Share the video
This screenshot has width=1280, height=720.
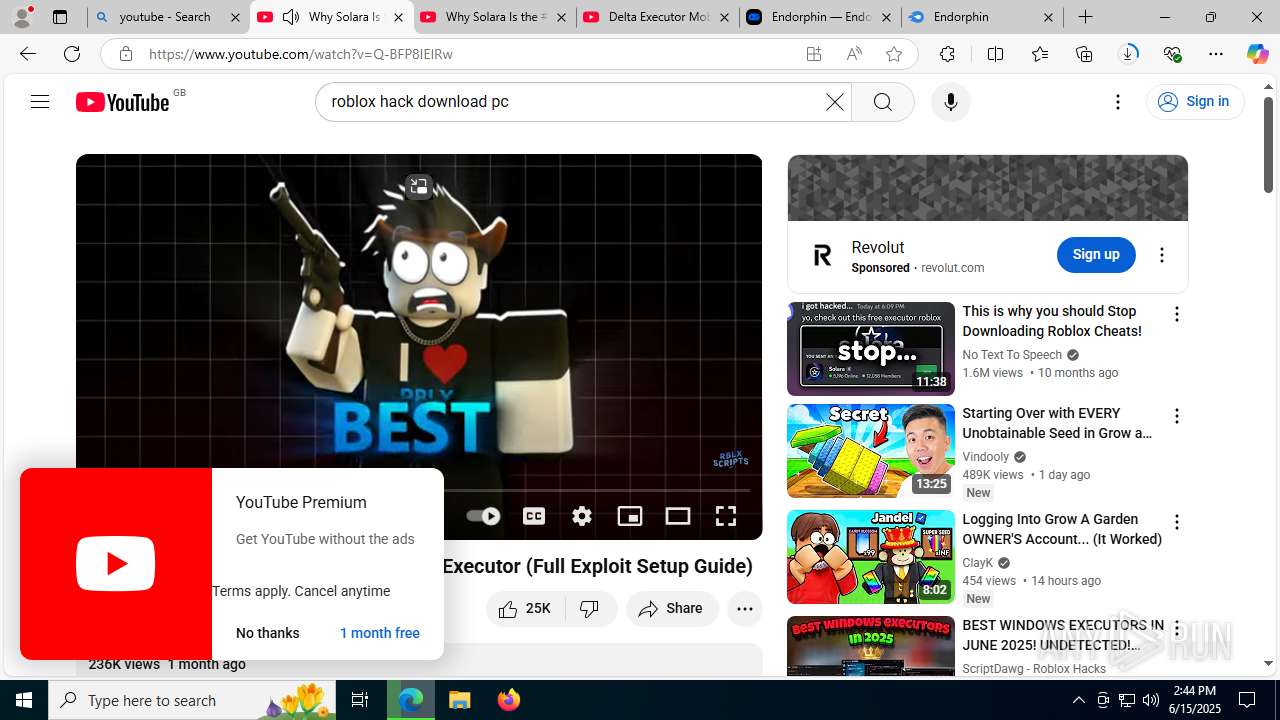click(672, 608)
